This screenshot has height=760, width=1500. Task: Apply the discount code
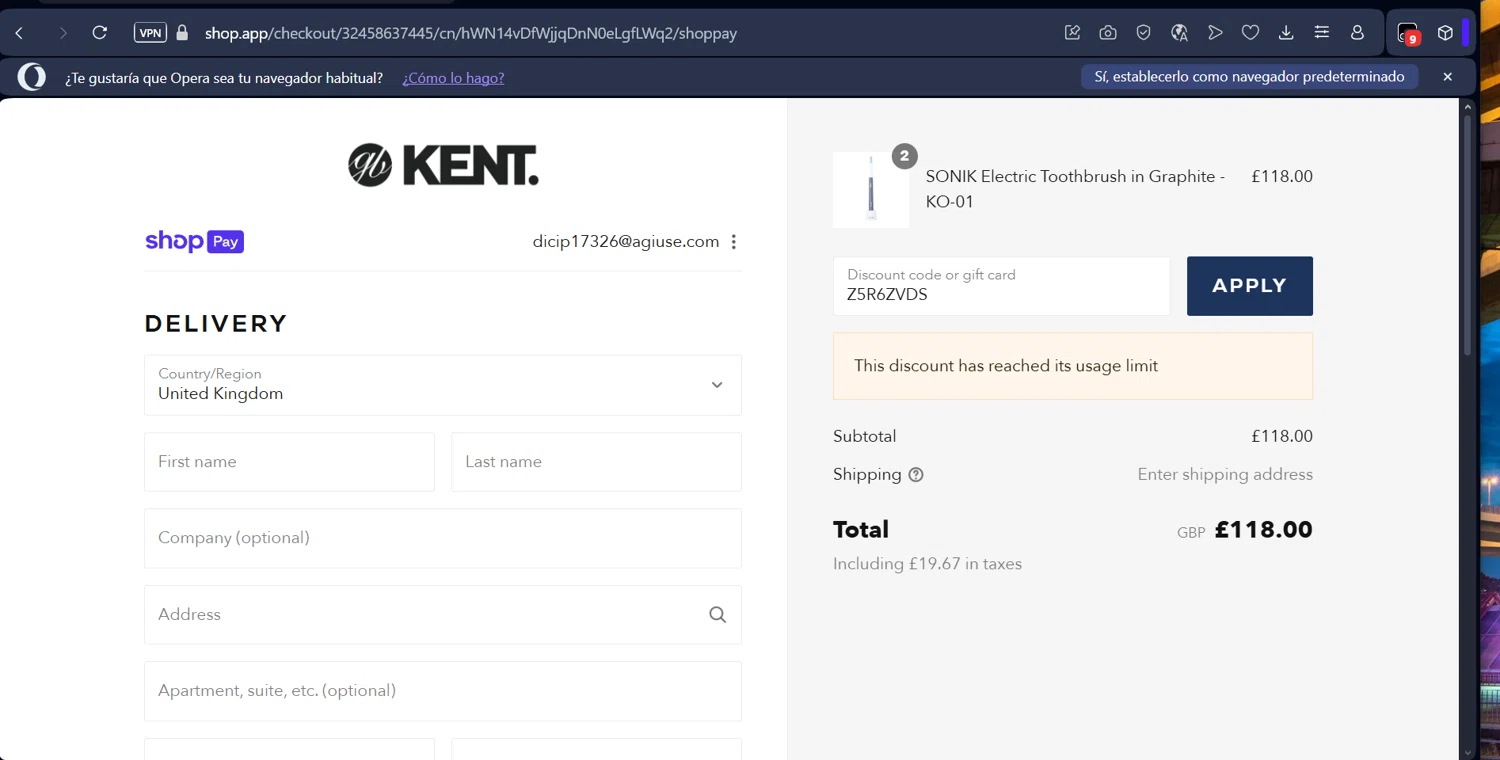1250,286
